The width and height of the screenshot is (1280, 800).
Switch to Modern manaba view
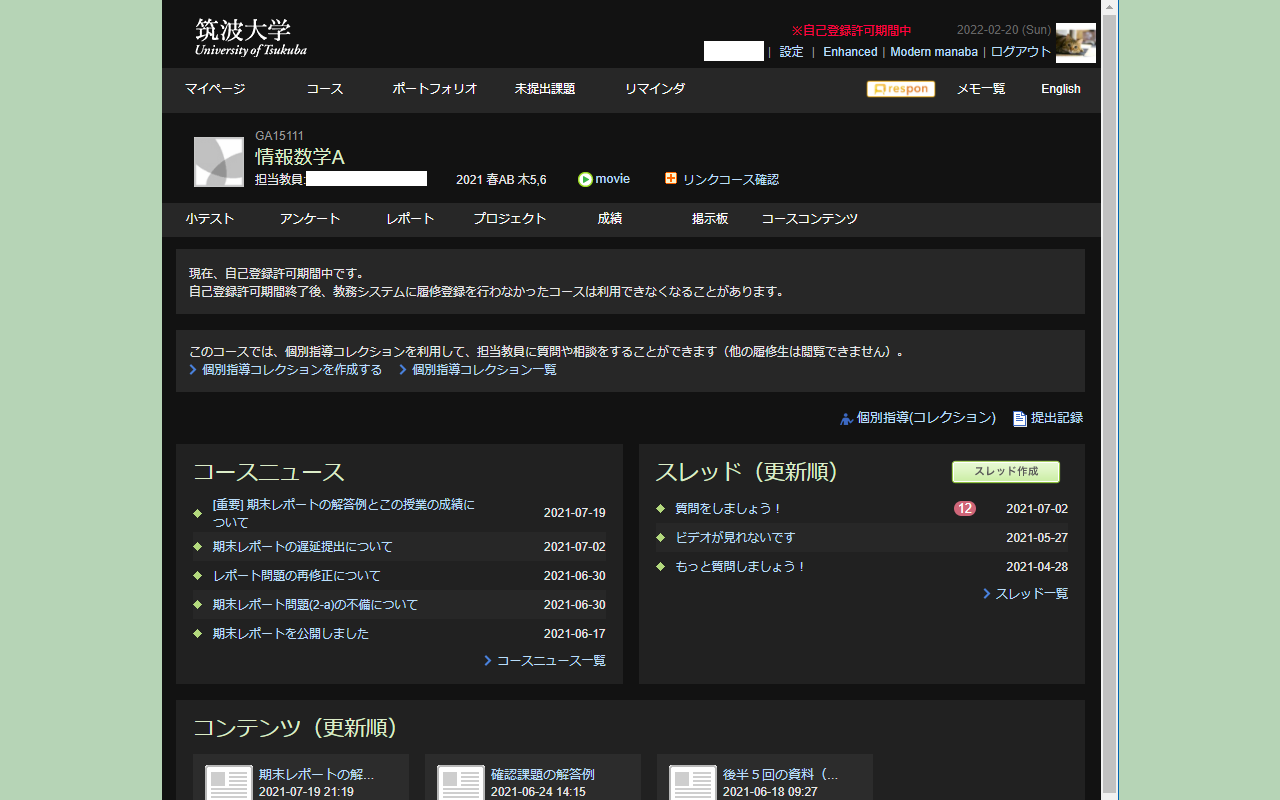[933, 51]
